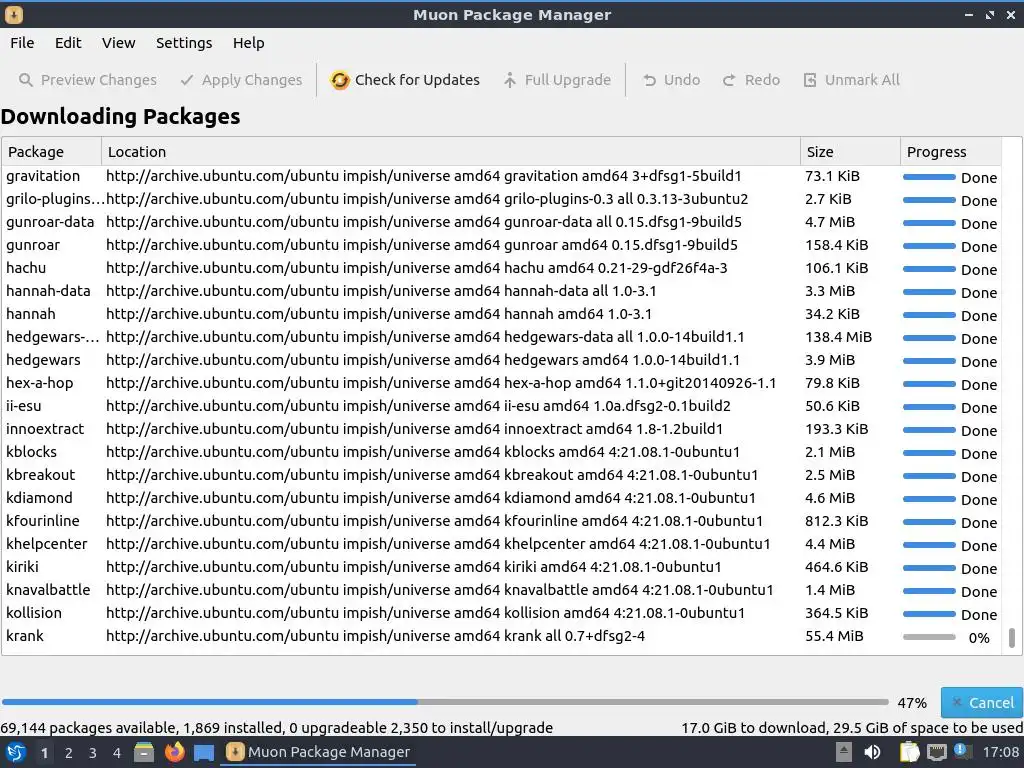Image resolution: width=1024 pixels, height=768 pixels.
Task: Open the File menu
Action: pos(22,43)
